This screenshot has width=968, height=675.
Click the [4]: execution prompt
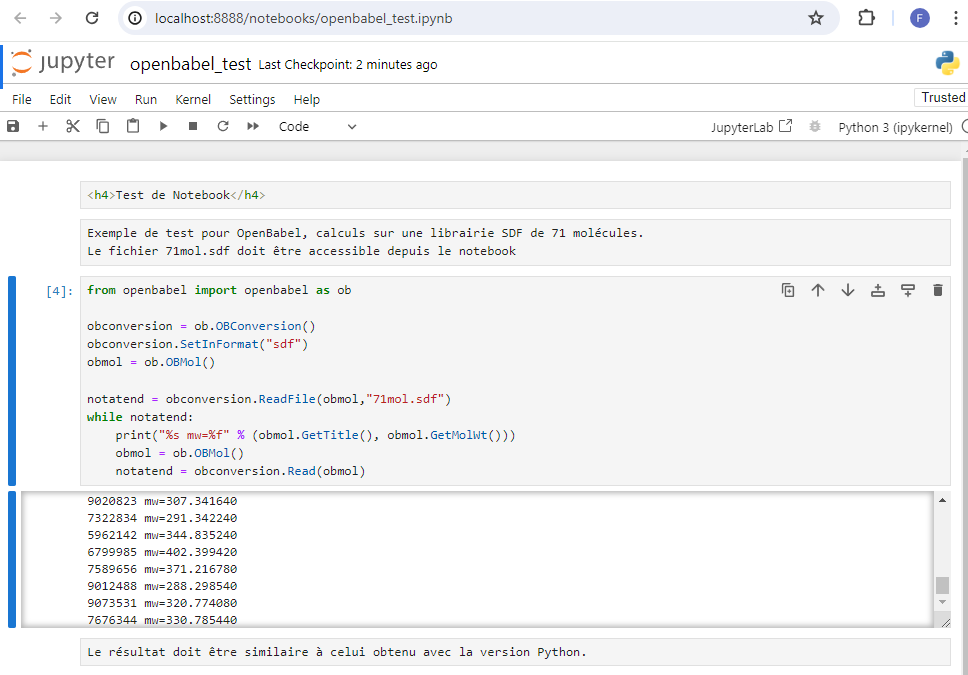tap(59, 291)
